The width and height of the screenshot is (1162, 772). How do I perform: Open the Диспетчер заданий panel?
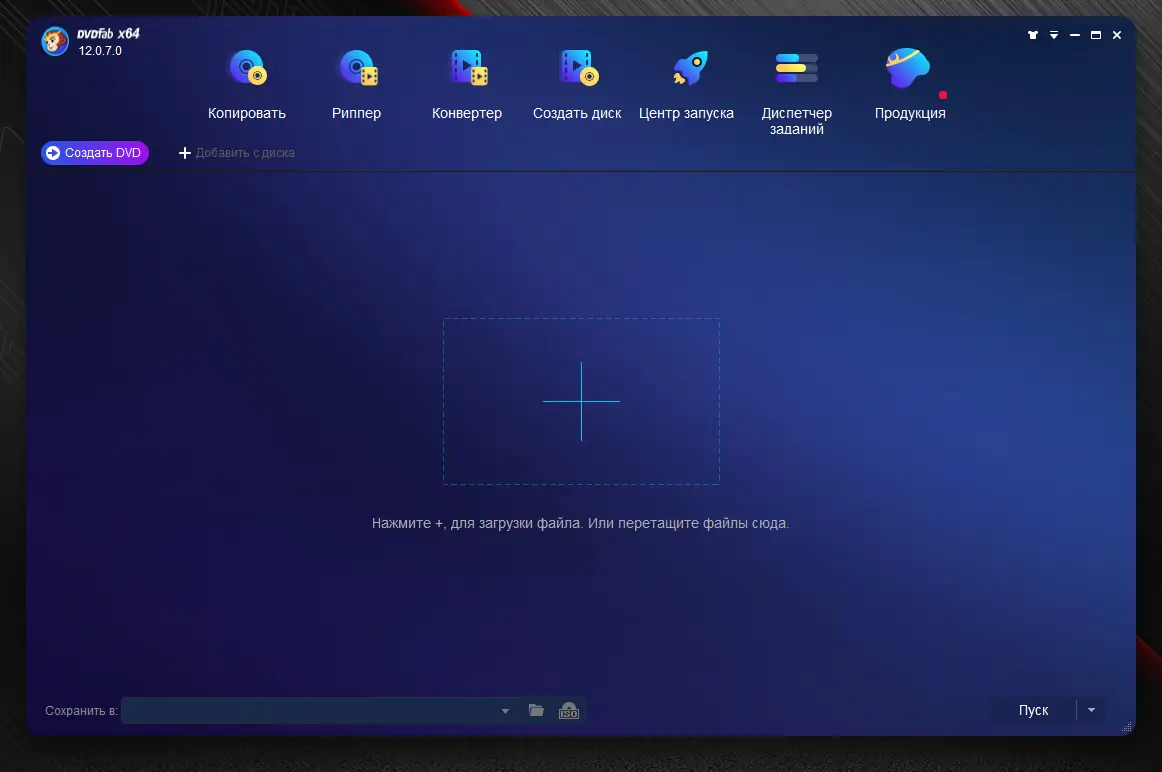(795, 85)
